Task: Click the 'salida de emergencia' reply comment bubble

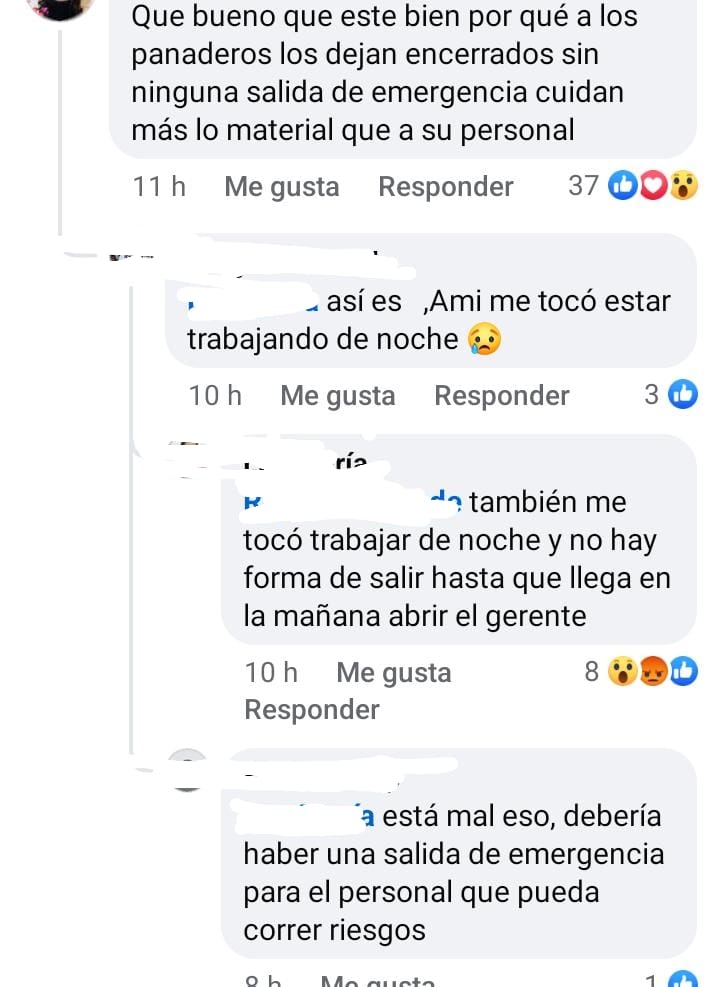Action: click(x=459, y=854)
